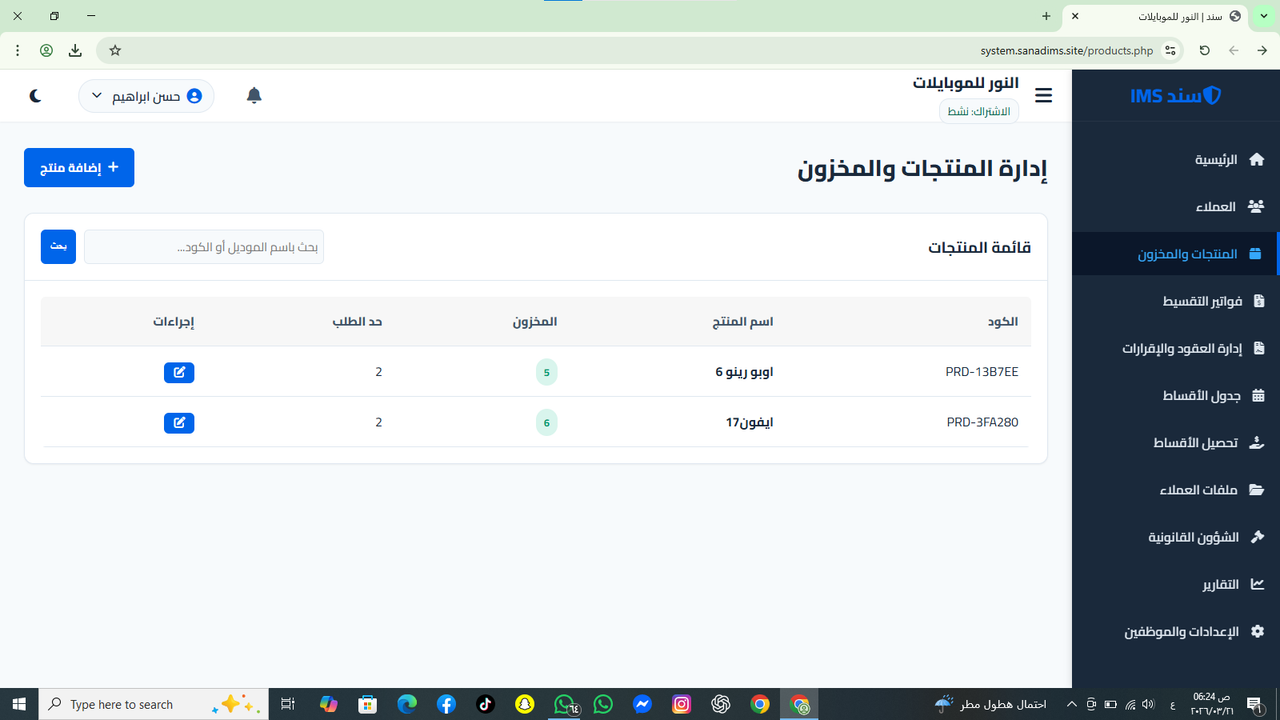Open Instagram from the taskbar
Screen dimensions: 1280x720
[681, 704]
